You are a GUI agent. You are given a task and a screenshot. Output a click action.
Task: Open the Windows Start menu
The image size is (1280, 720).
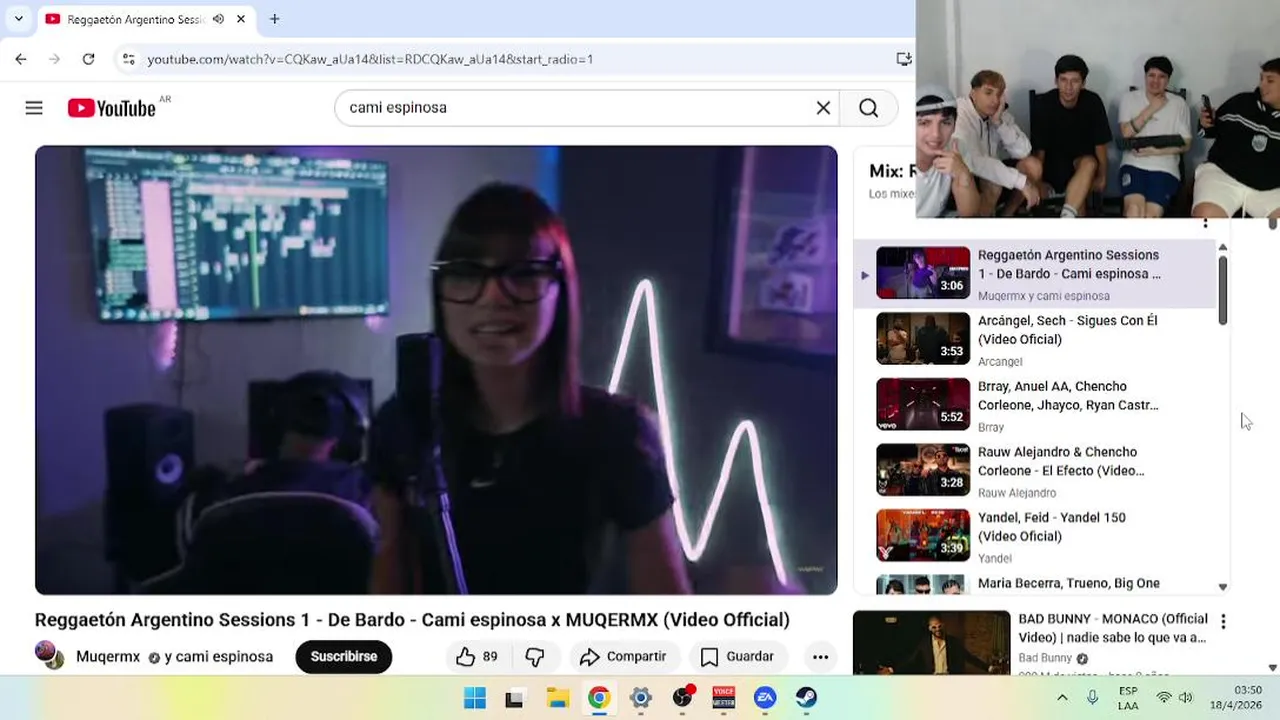tap(475, 698)
